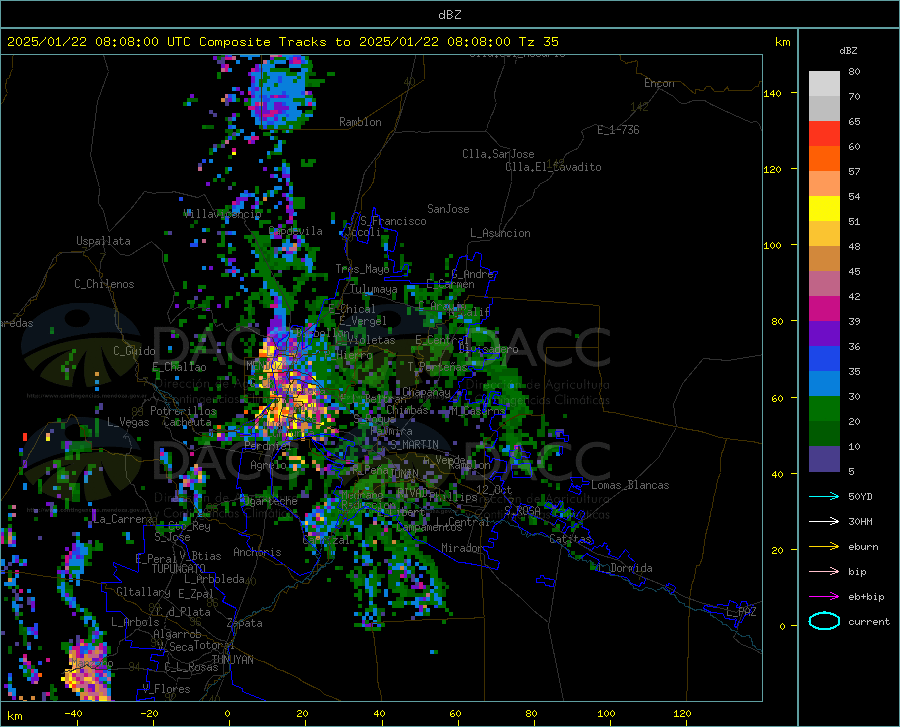Click the 'C_Chilenos' map label
The image size is (900, 727).
[104, 284]
